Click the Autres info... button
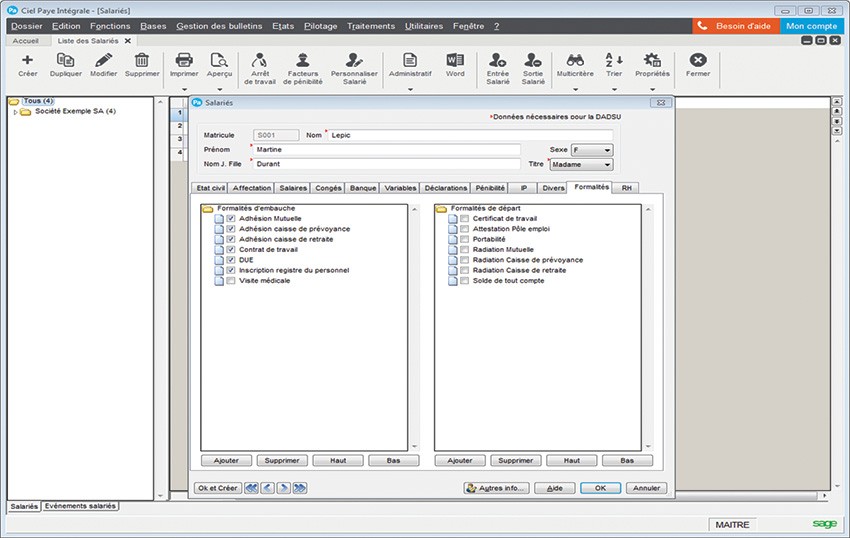The image size is (850, 538). pos(497,488)
